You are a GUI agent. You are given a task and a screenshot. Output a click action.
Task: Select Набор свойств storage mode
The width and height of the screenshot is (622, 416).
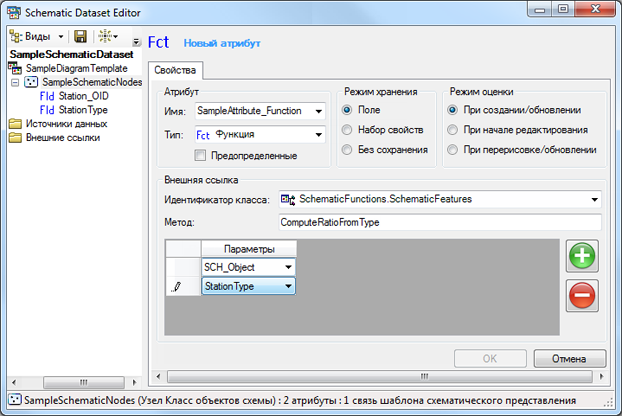pyautogui.click(x=347, y=130)
